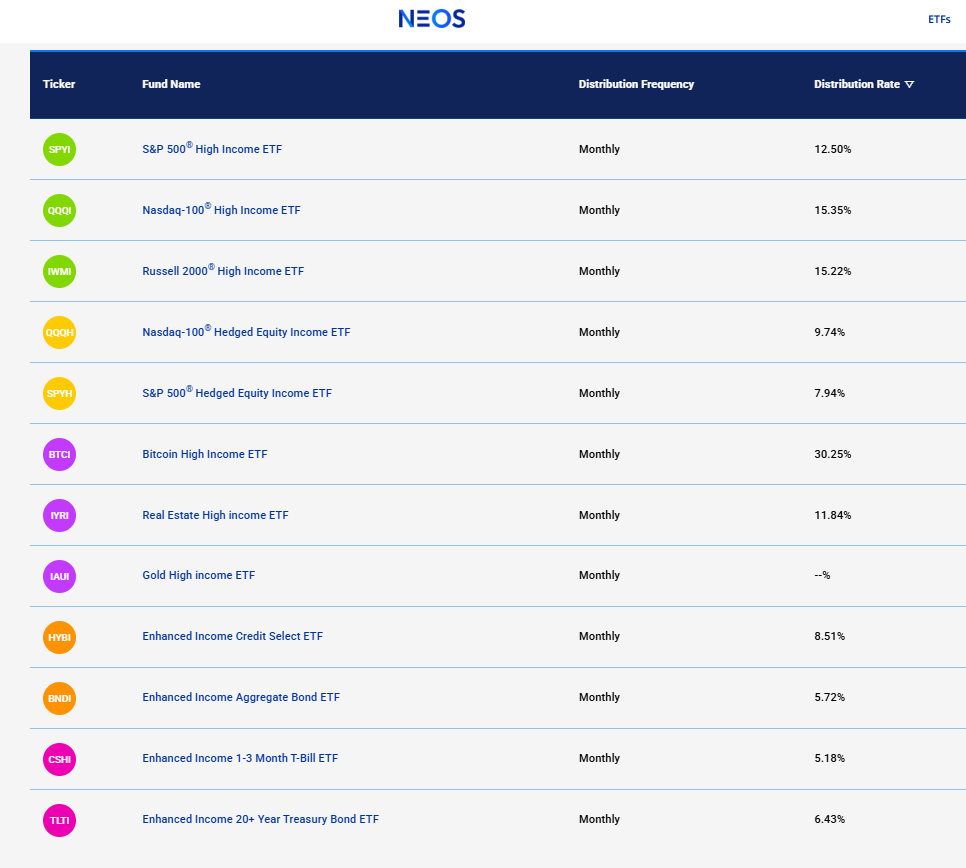Click the QQQI ticker badge
The image size is (966, 868).
click(x=59, y=210)
